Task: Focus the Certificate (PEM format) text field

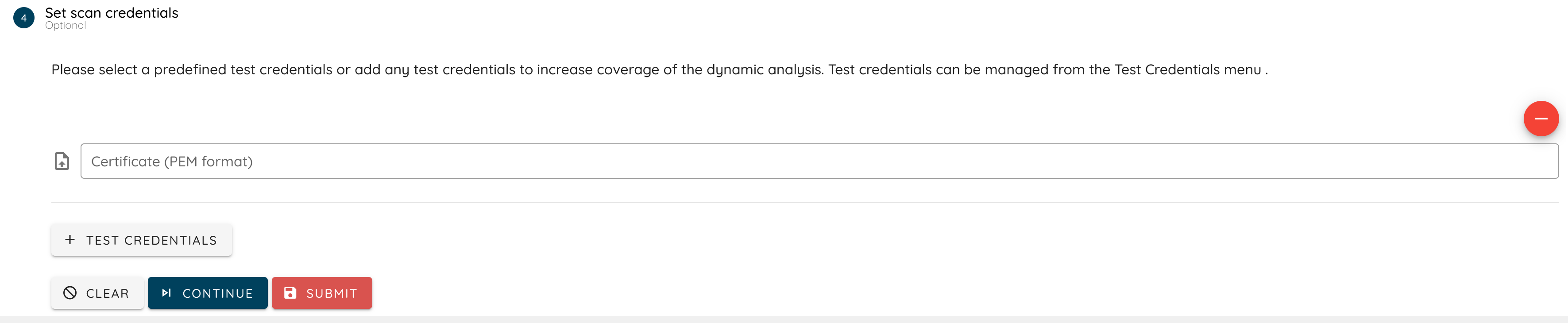Action: [x=819, y=161]
